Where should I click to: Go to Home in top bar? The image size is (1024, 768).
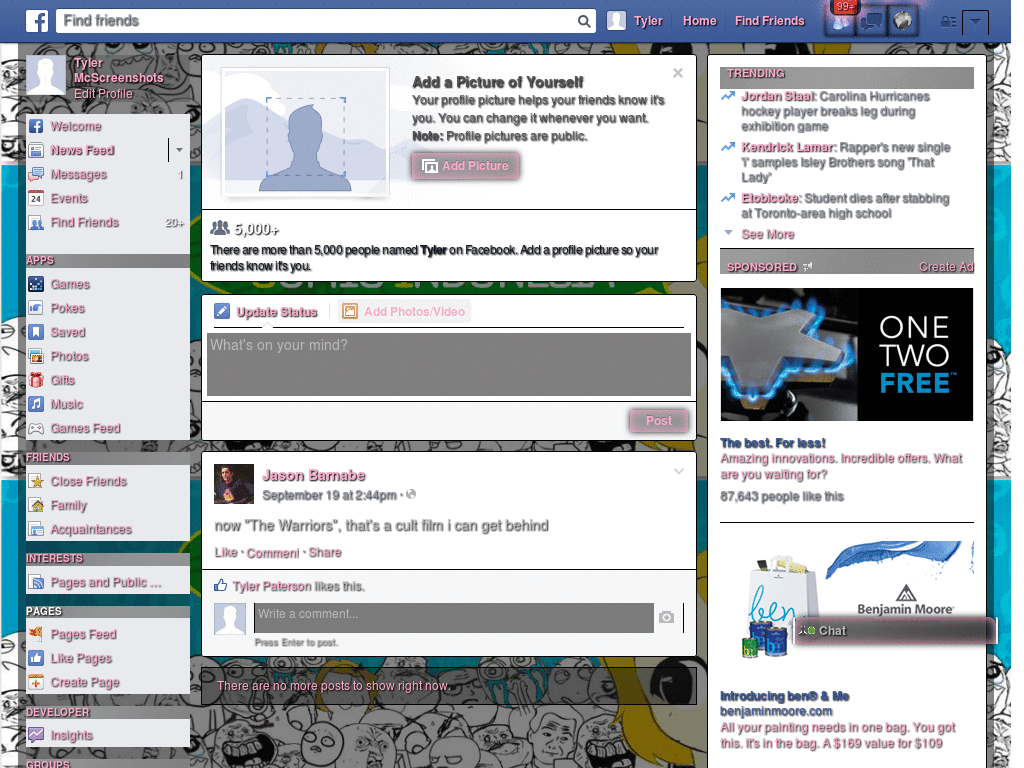pos(699,21)
